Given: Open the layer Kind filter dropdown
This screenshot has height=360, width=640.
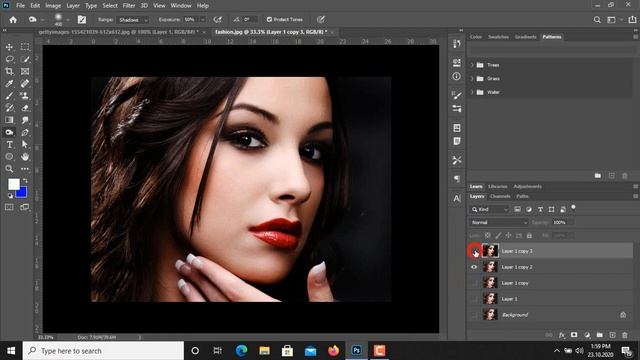Looking at the screenshot, I should (490, 209).
